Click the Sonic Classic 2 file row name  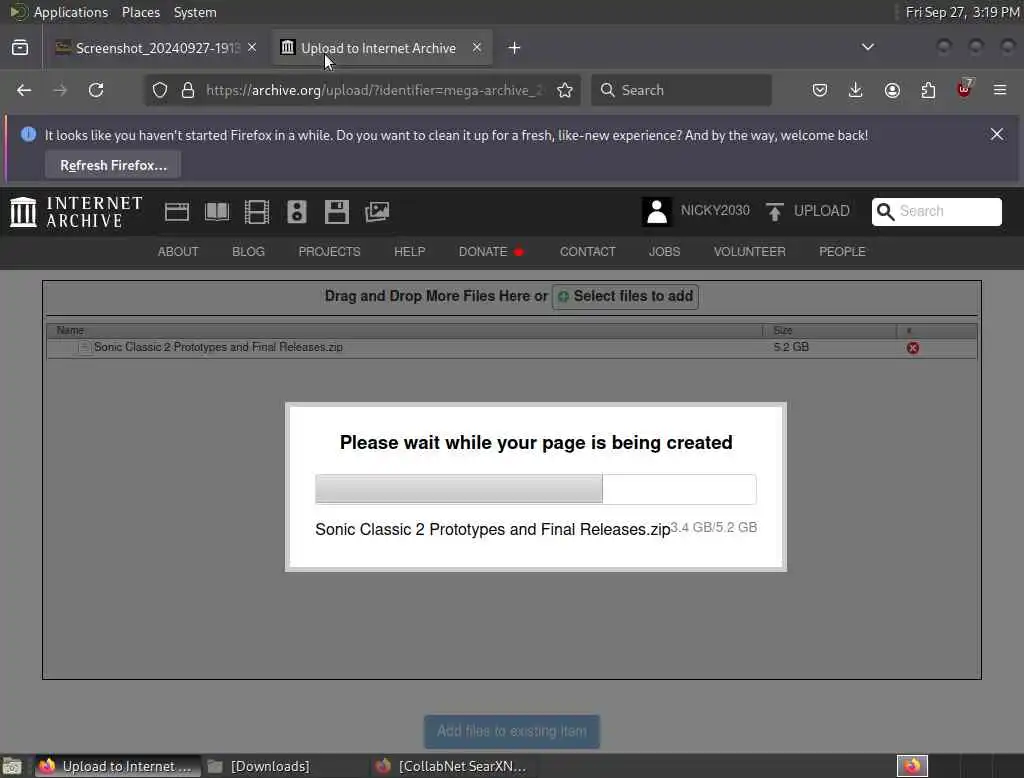(218, 347)
